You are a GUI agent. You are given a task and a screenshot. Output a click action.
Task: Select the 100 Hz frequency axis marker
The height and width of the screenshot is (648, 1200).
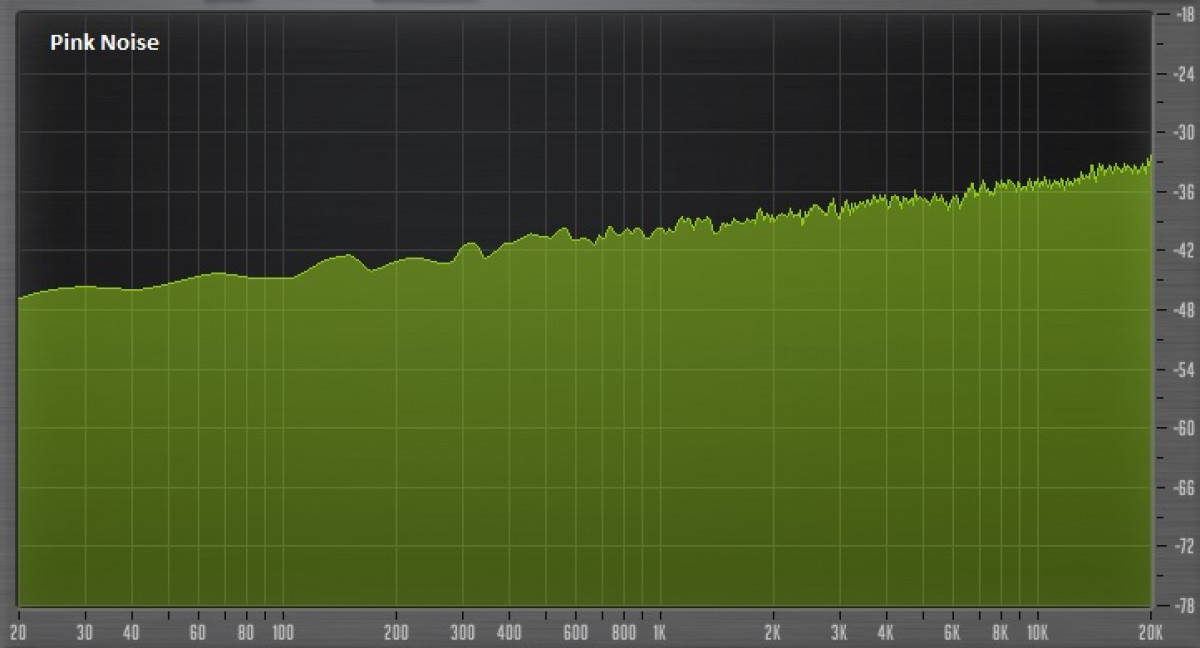pyautogui.click(x=282, y=632)
